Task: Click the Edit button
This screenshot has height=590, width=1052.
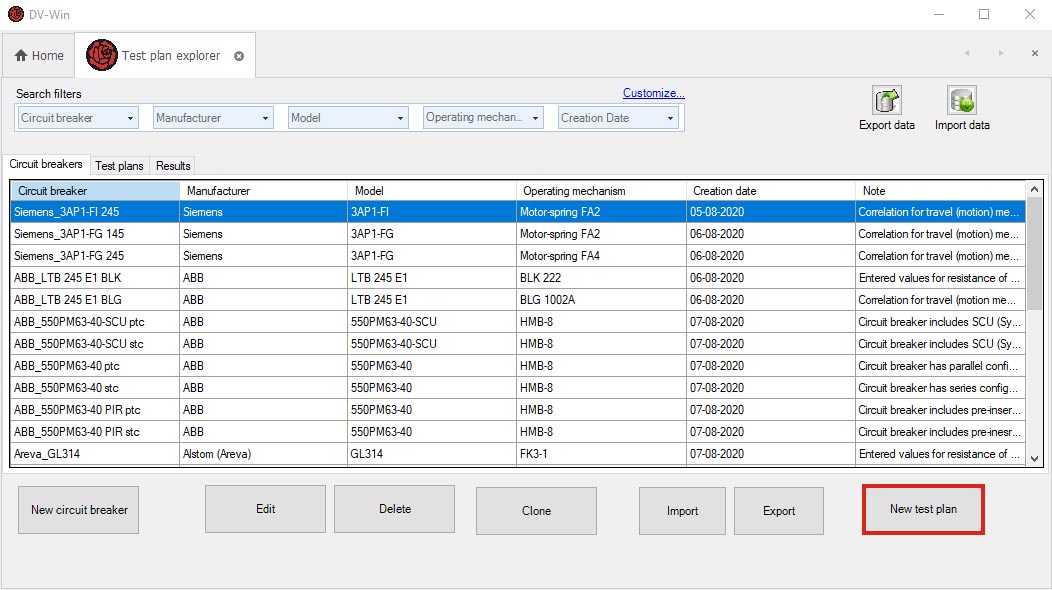Action: [x=265, y=509]
